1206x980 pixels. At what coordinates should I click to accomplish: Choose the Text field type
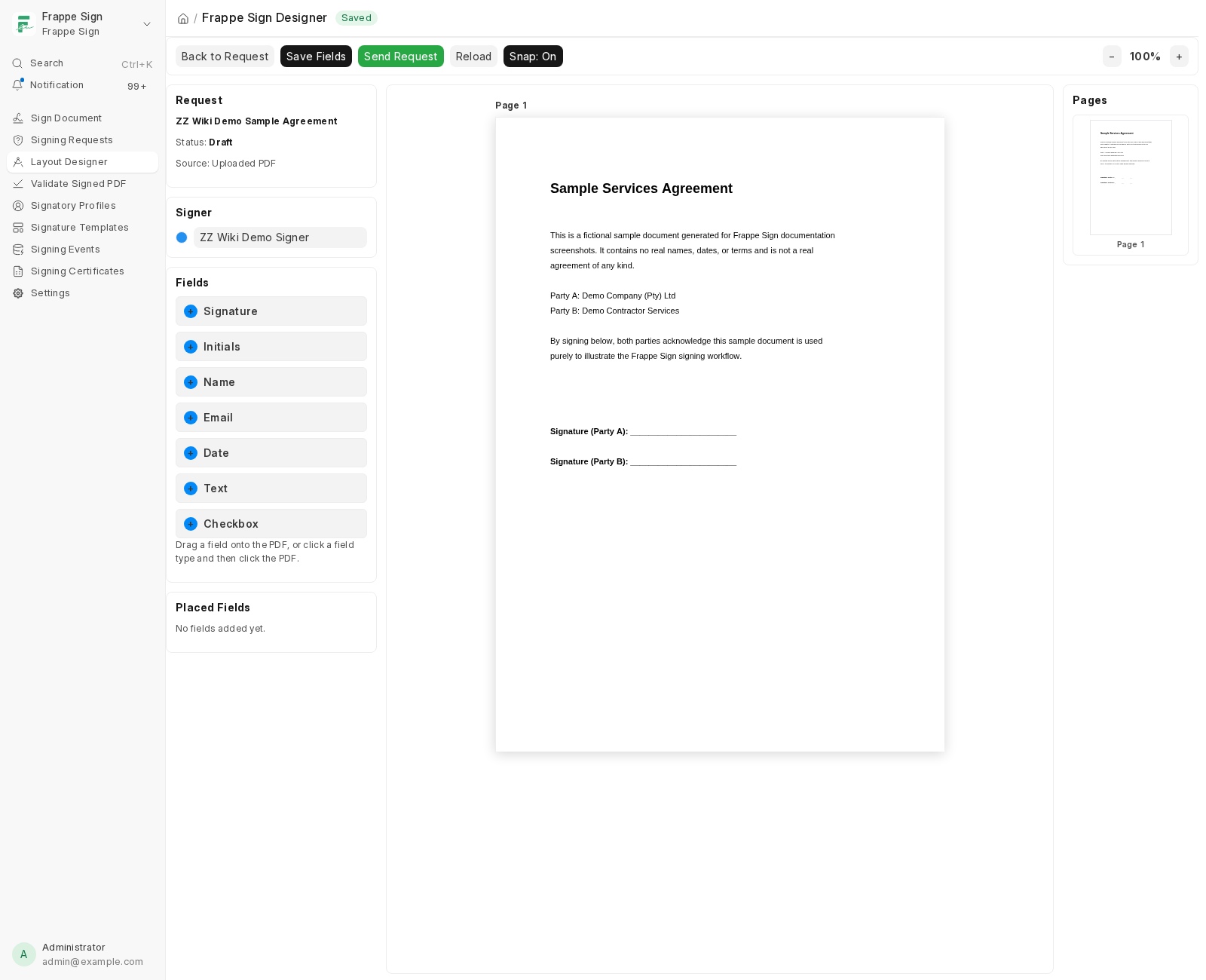tap(271, 488)
